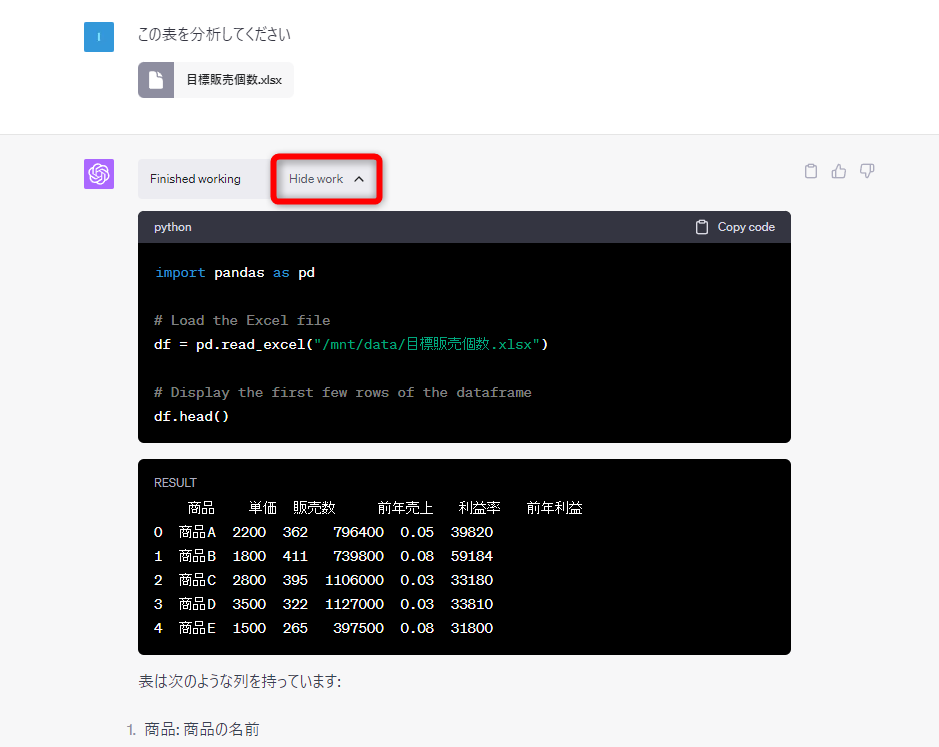Click the blue user avatar icon
Image resolution: width=939 pixels, height=747 pixels.
[98, 36]
